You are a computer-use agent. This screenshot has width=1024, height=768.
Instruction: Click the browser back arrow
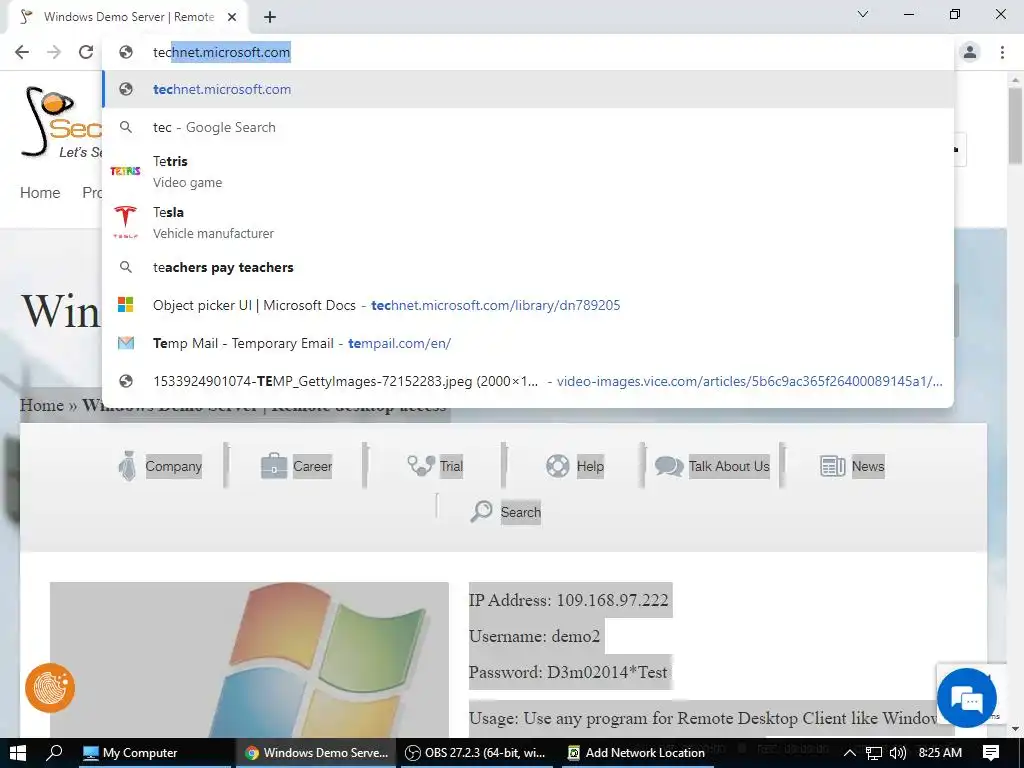click(22, 52)
